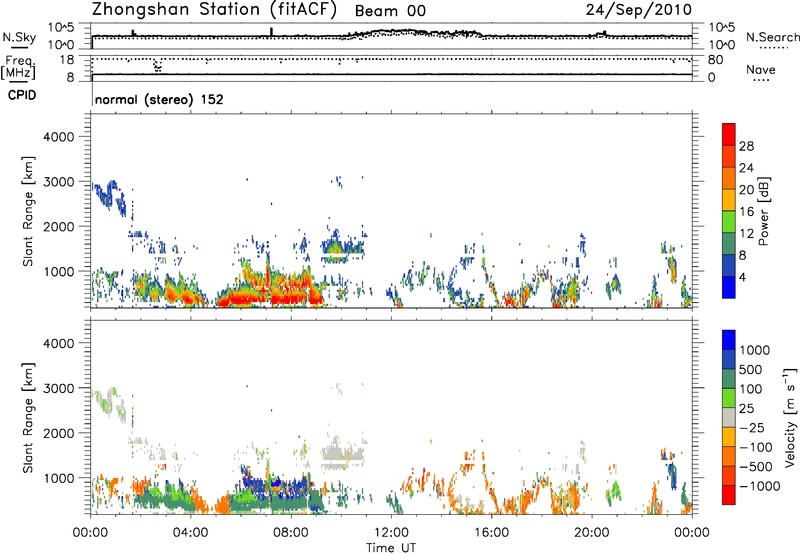Click the '500' label on Velocity colorbar
This screenshot has width=800, height=554.
pyautogui.click(x=751, y=370)
